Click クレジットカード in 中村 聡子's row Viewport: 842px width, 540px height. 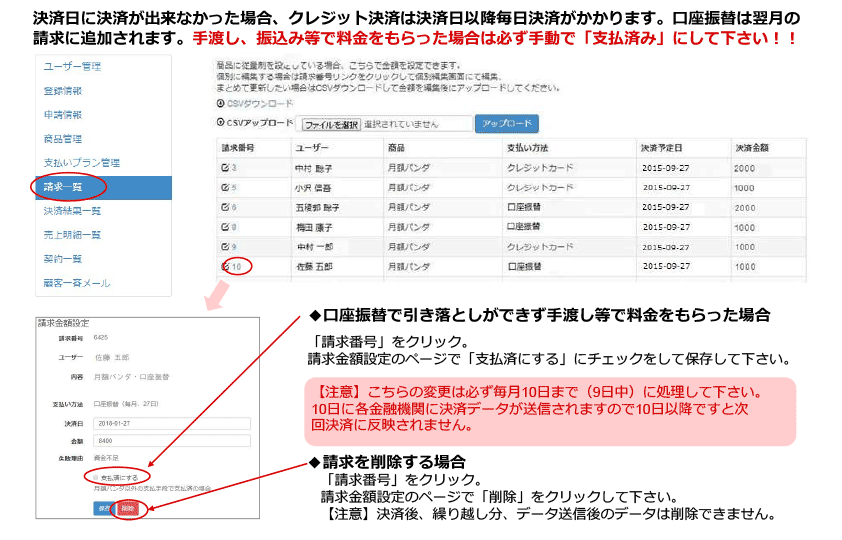coord(540,168)
